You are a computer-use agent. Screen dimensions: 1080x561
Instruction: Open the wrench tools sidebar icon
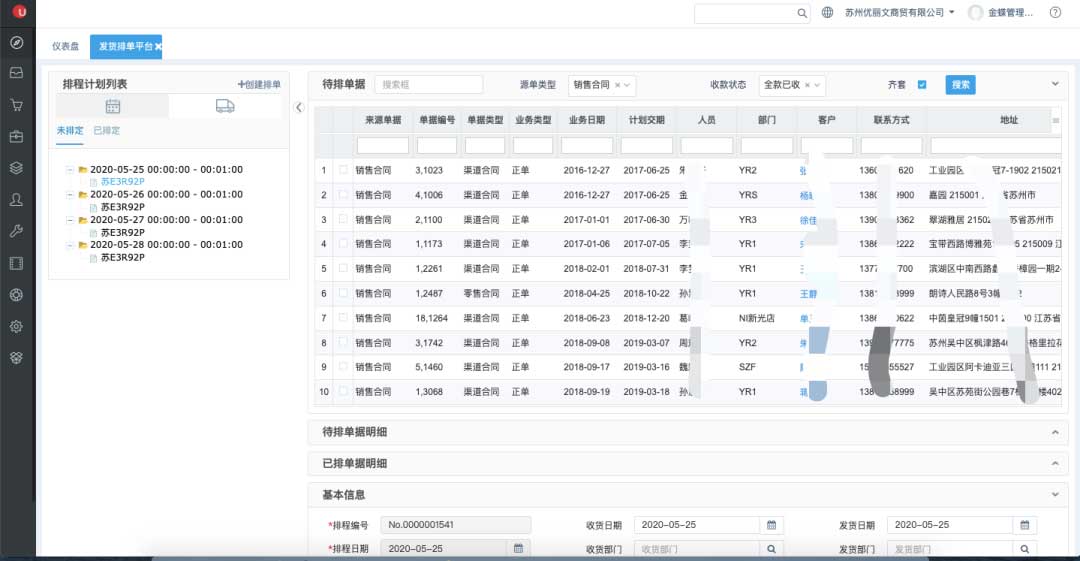17,231
